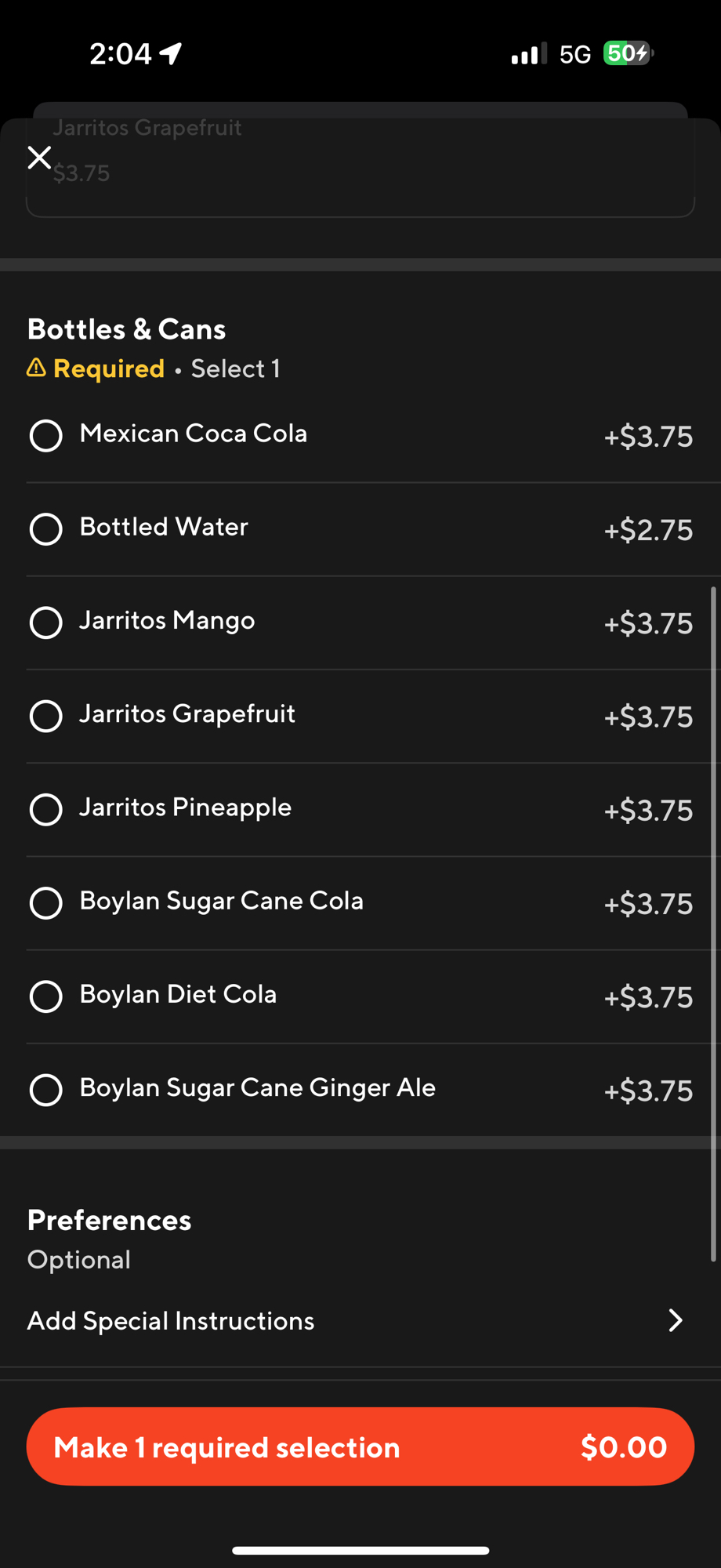Pick Jarritos Grapefruit radio option
Viewport: 721px width, 1568px height.
pos(46,716)
